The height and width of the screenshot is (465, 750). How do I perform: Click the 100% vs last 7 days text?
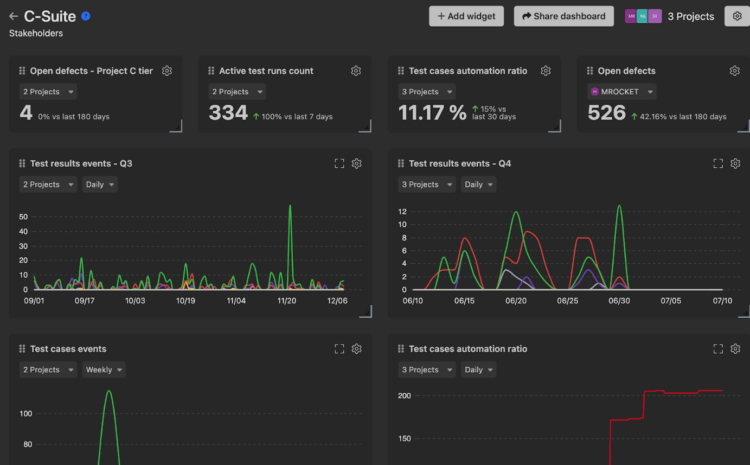(297, 117)
